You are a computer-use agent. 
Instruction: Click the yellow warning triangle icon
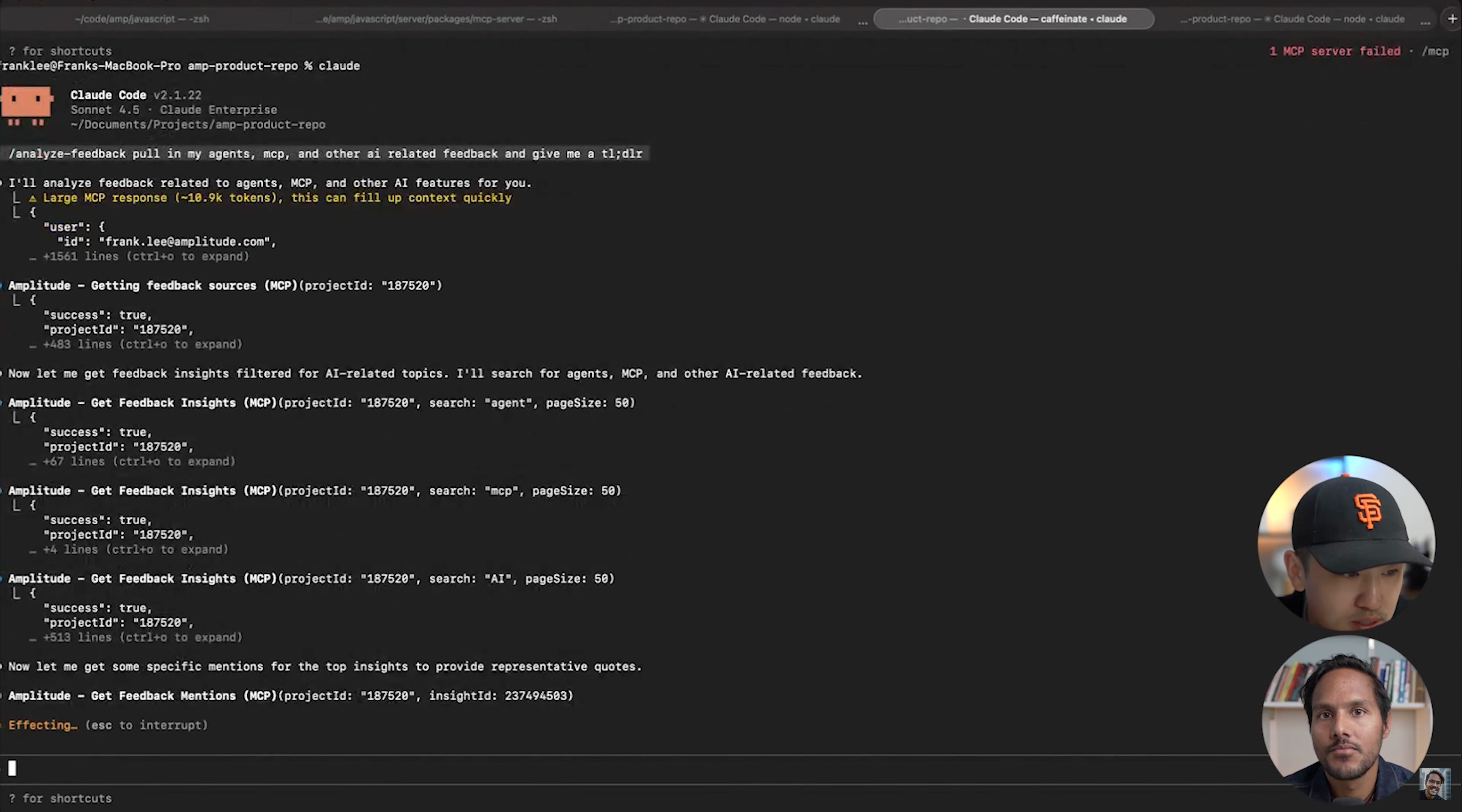tap(33, 198)
